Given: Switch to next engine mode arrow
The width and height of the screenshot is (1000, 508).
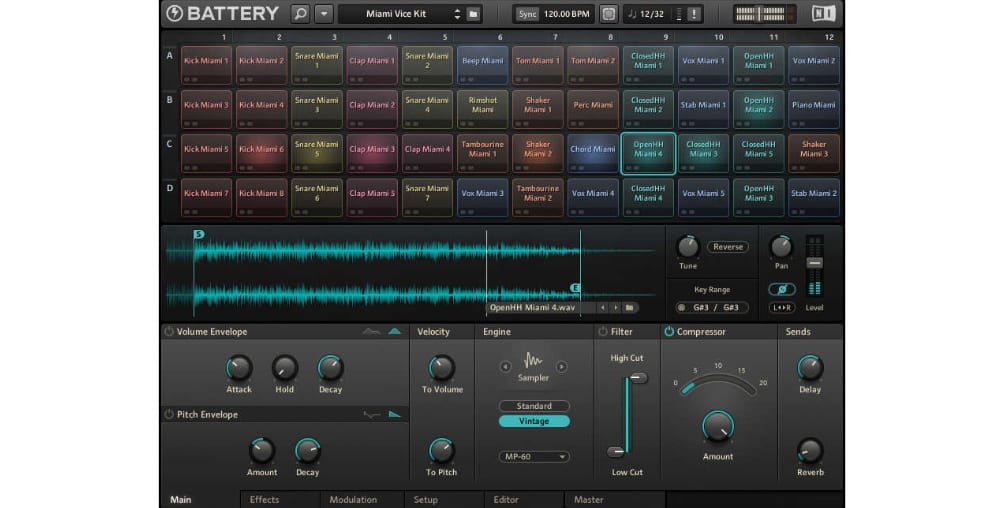Looking at the screenshot, I should (561, 366).
